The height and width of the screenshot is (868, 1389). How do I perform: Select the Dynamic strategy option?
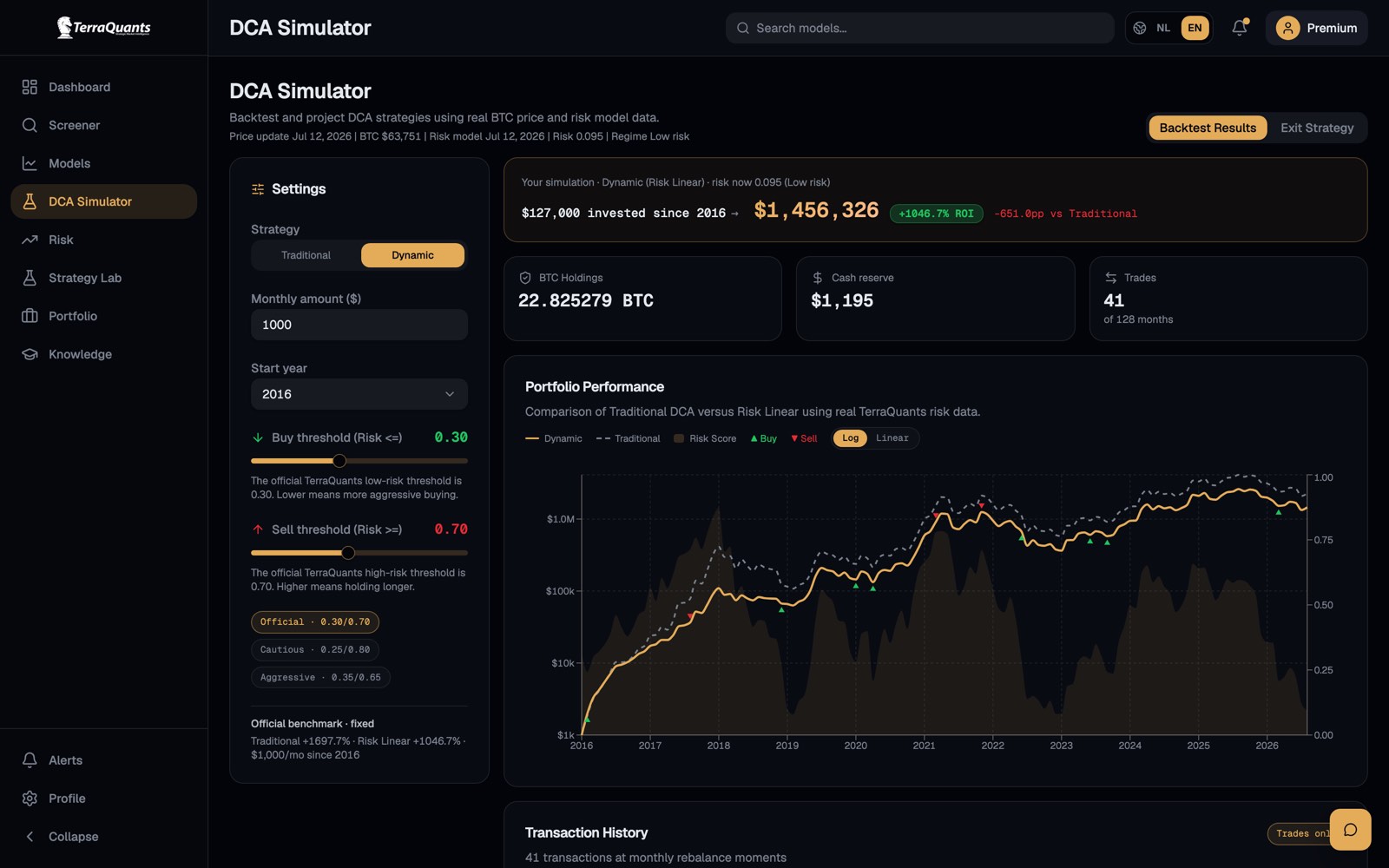coord(412,255)
